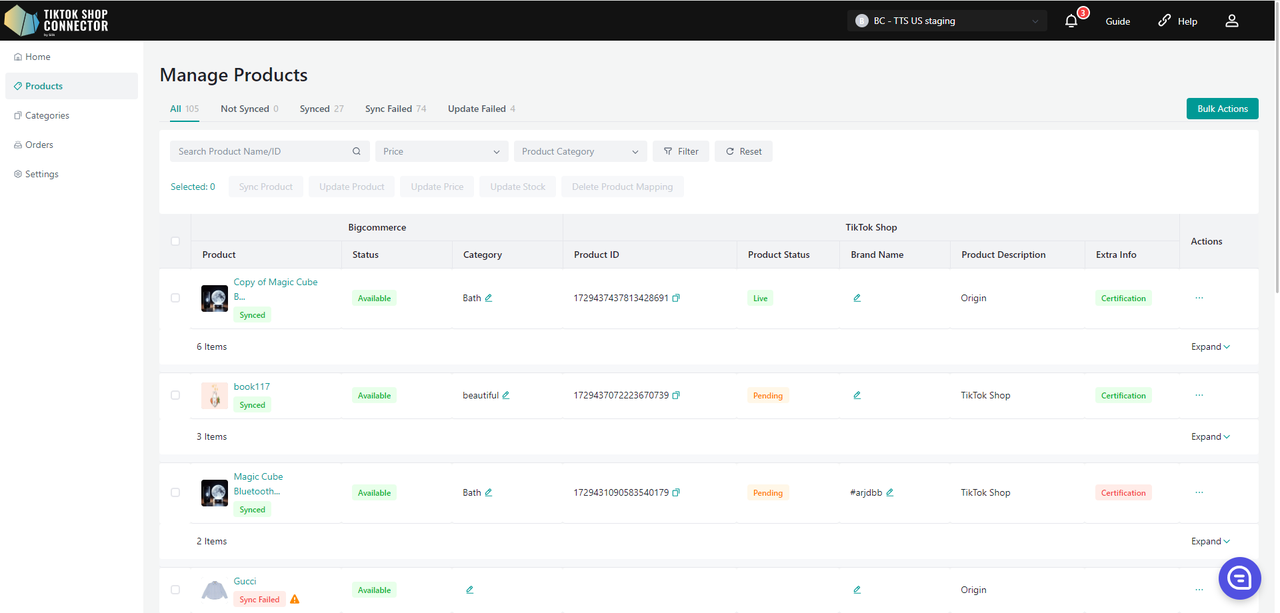Go to Home in the sidebar
The image size is (1280, 613).
[71, 57]
